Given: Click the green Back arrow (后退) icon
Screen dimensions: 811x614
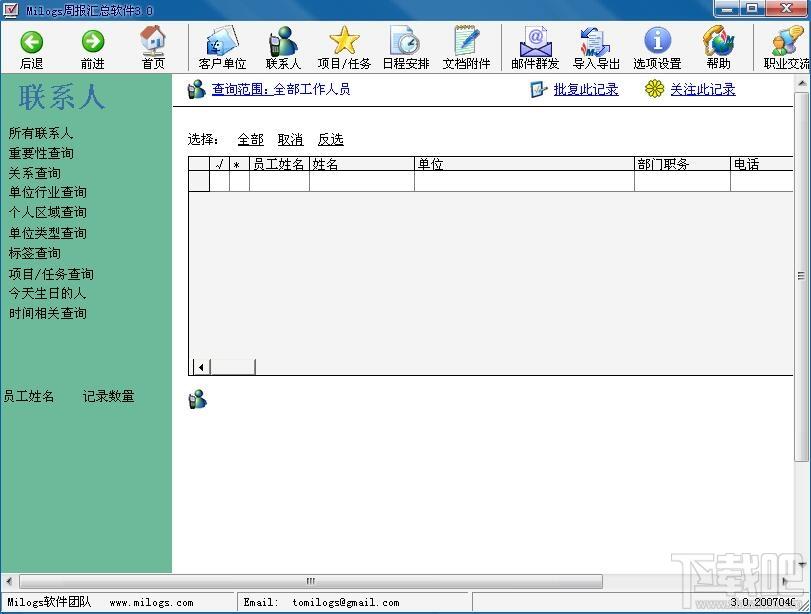Looking at the screenshot, I should pos(32,41).
